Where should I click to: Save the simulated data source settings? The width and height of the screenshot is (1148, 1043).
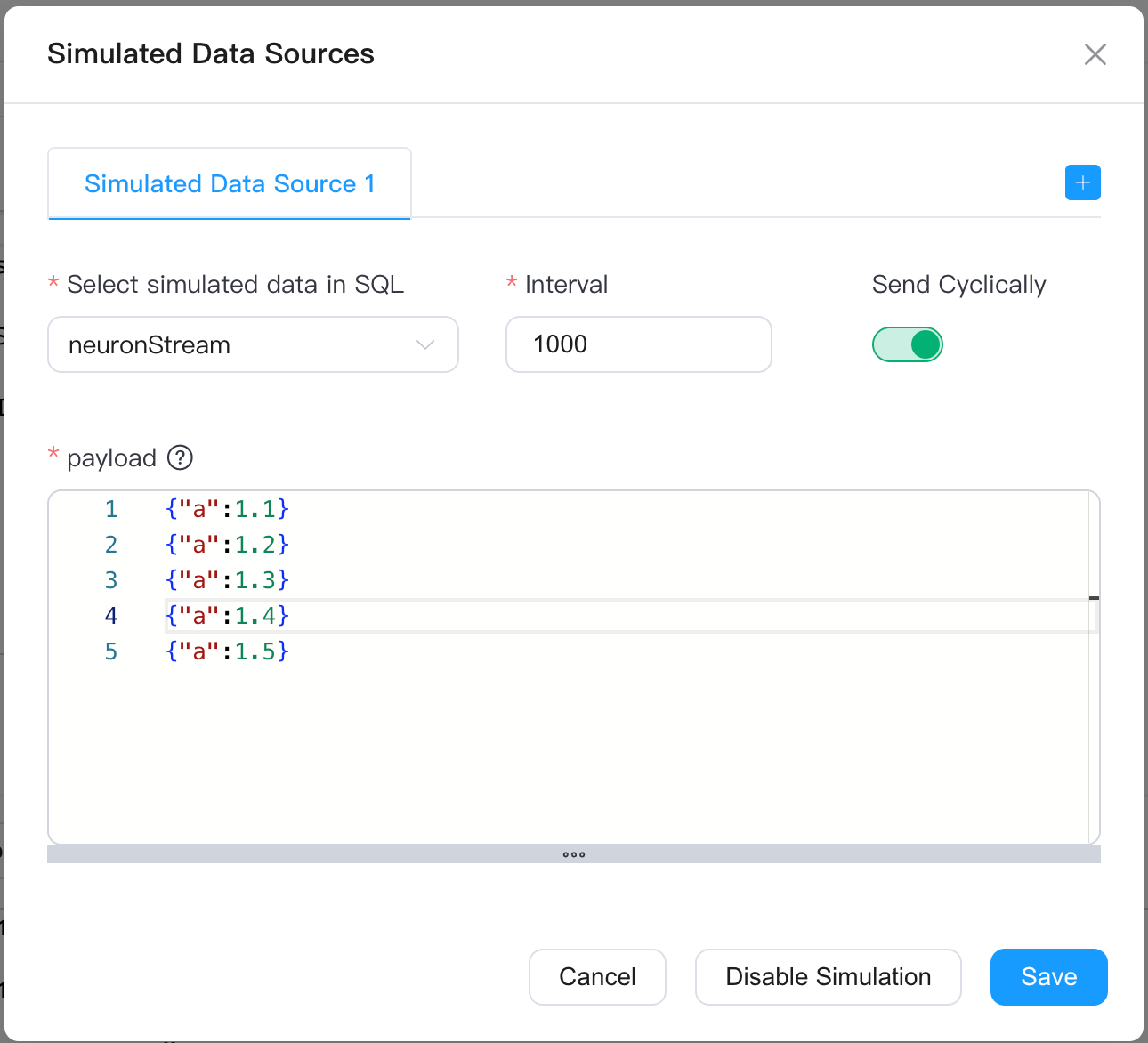click(1048, 976)
